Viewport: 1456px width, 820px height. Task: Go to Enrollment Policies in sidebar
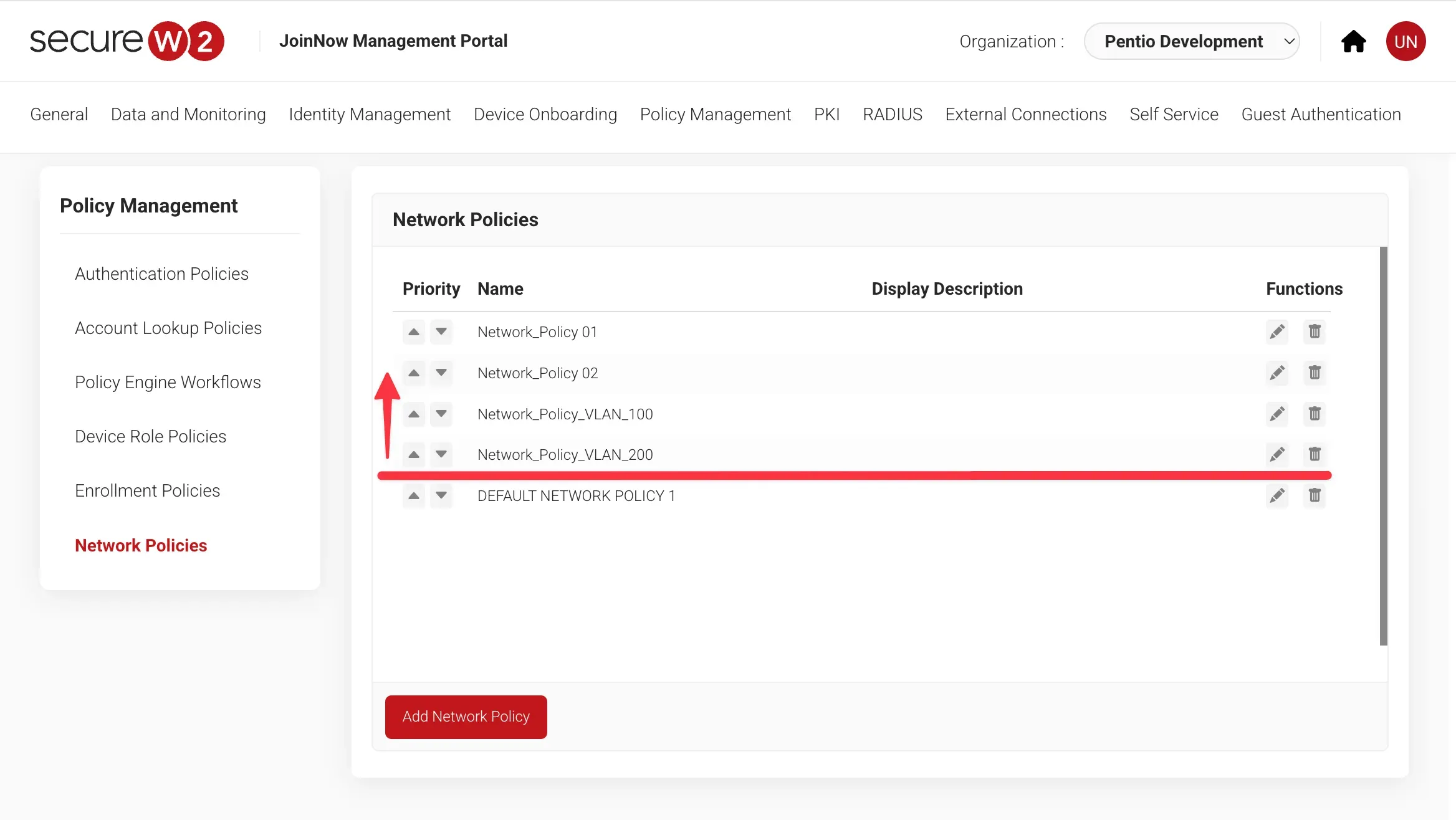coord(147,491)
